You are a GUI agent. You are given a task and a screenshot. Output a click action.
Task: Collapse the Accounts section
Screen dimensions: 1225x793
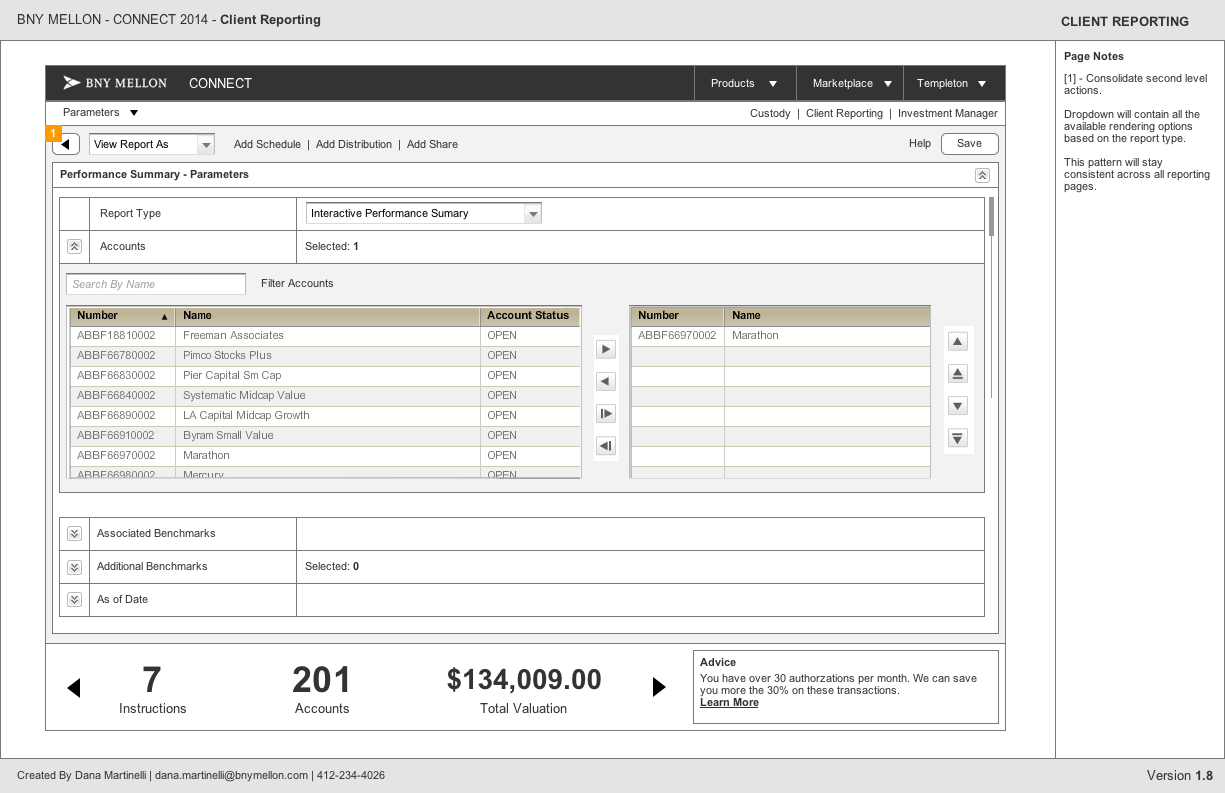pyautogui.click(x=74, y=246)
